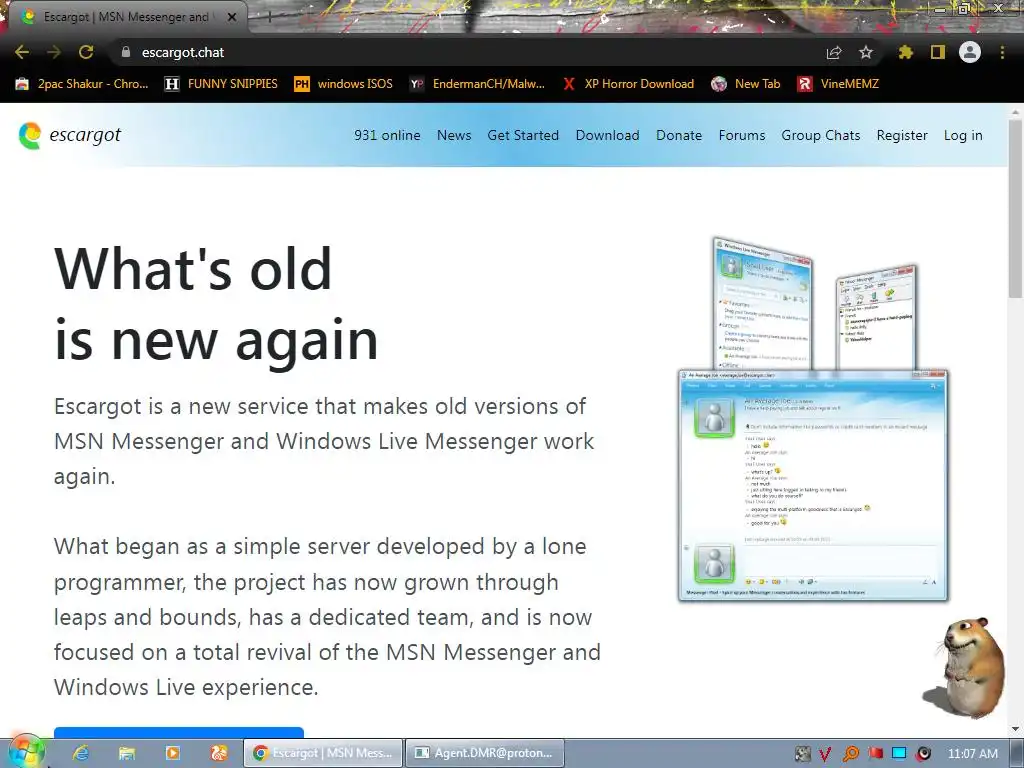The width and height of the screenshot is (1024, 768).
Task: Click the red V tray icon
Action: coord(826,754)
